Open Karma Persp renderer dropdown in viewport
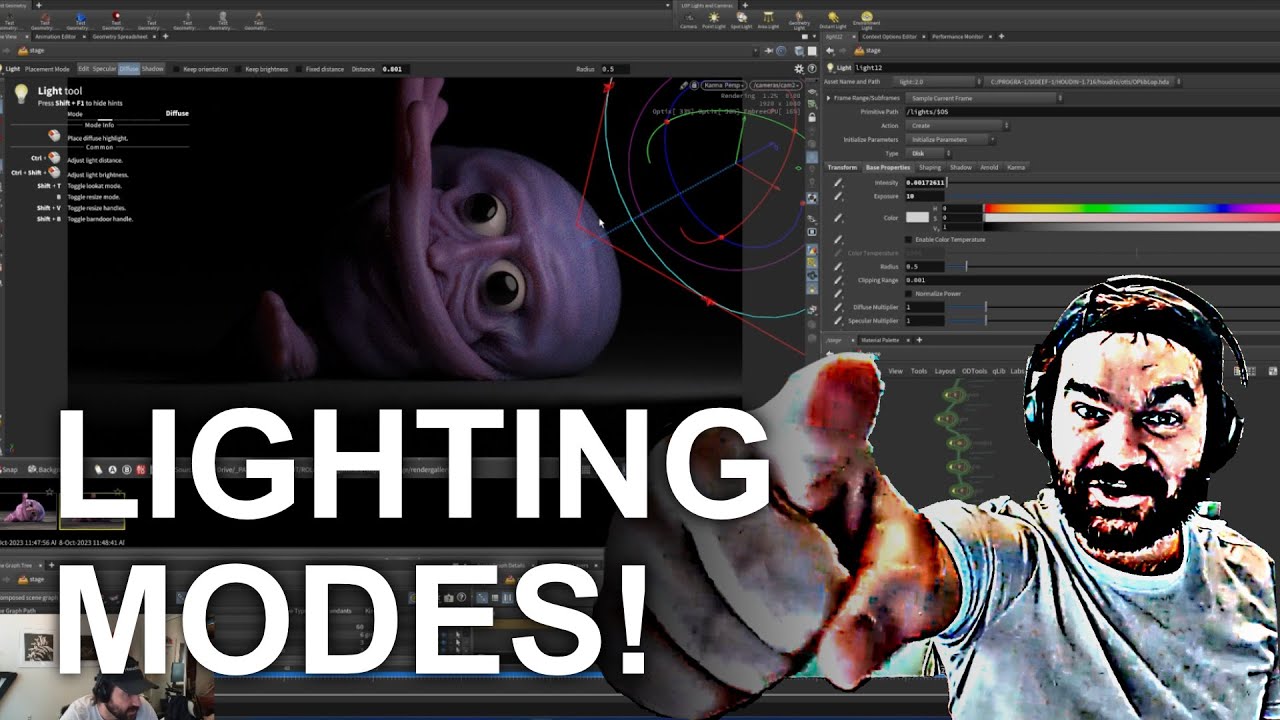This screenshot has height=720, width=1280. pyautogui.click(x=724, y=85)
